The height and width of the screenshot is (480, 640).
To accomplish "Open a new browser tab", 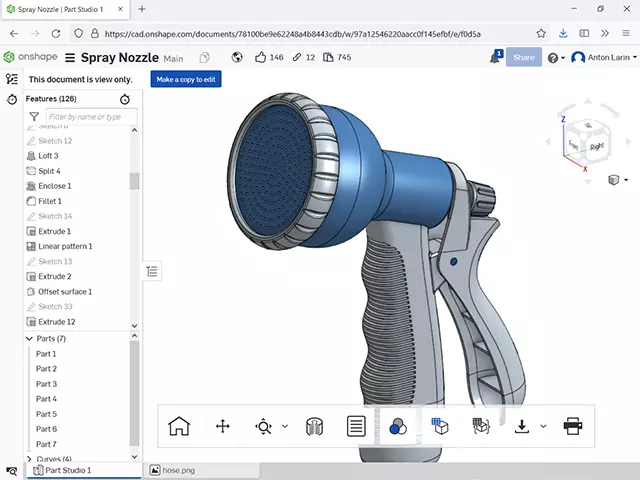I will (142, 9).
